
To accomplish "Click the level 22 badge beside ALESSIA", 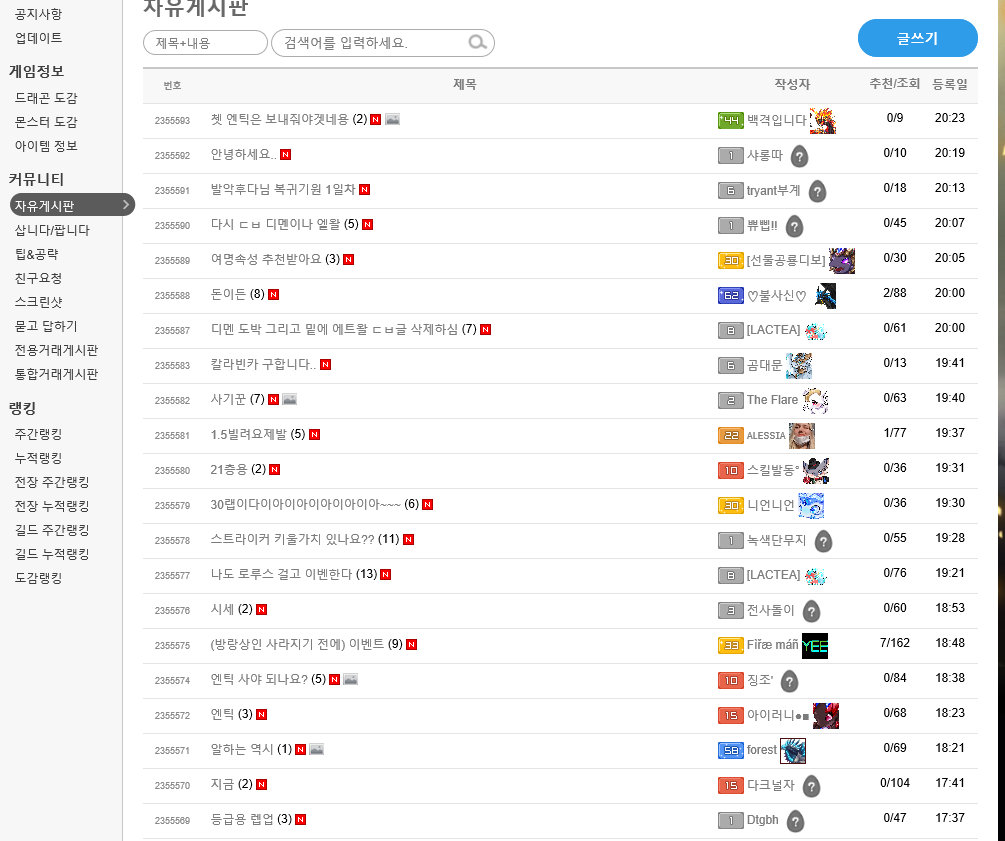I will pos(731,436).
